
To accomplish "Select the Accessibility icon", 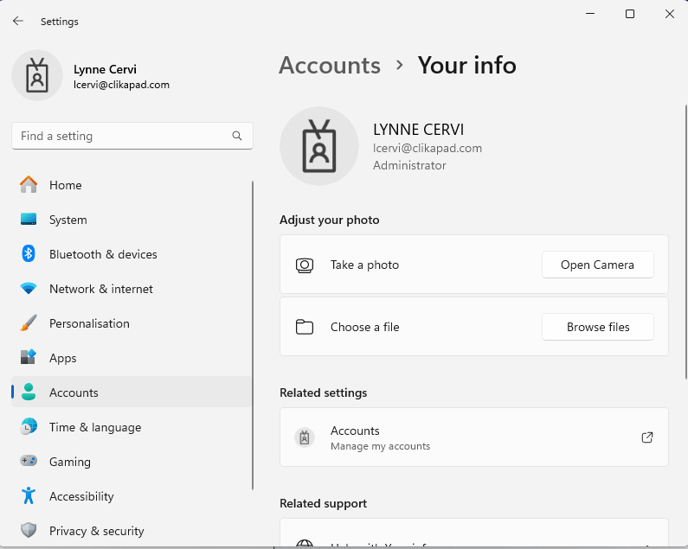I will pos(29,496).
